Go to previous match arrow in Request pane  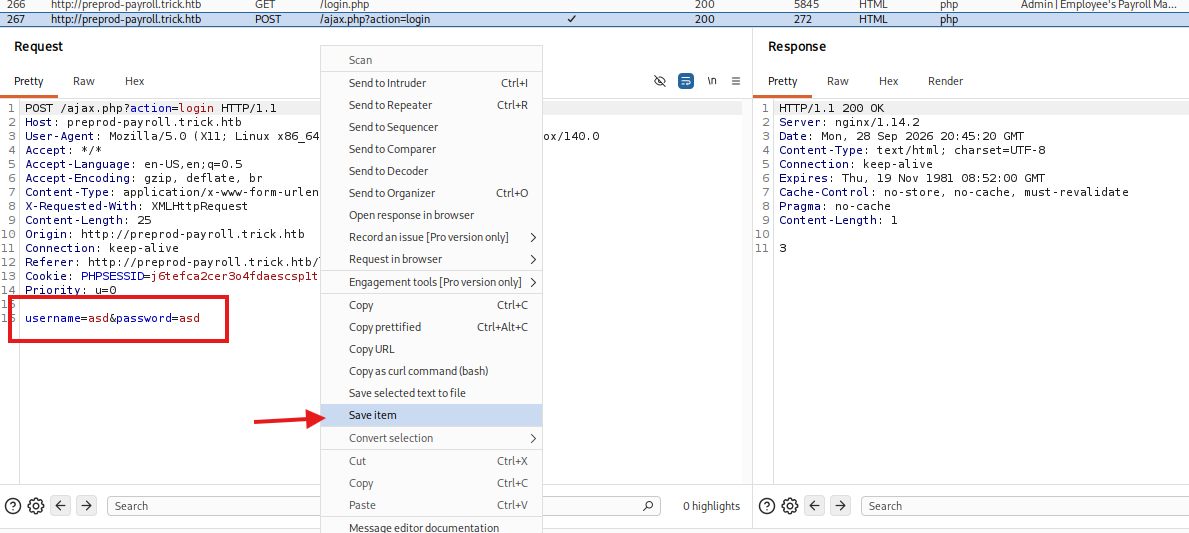[61, 506]
